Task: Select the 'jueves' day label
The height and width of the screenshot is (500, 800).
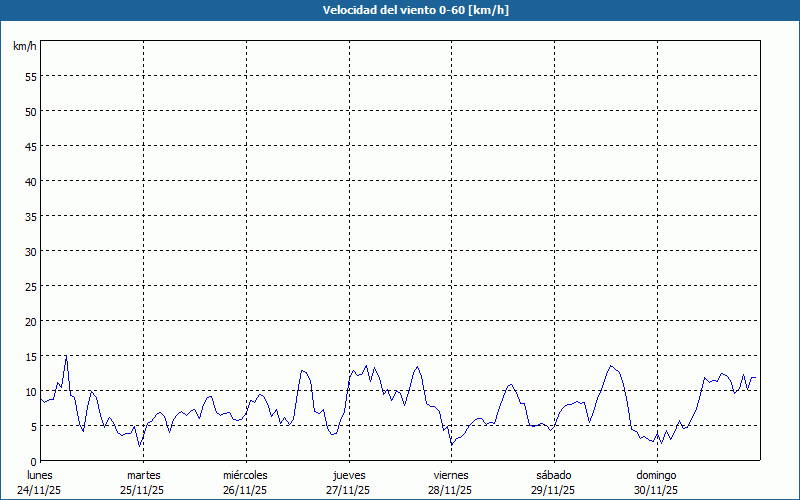Action: [349, 475]
